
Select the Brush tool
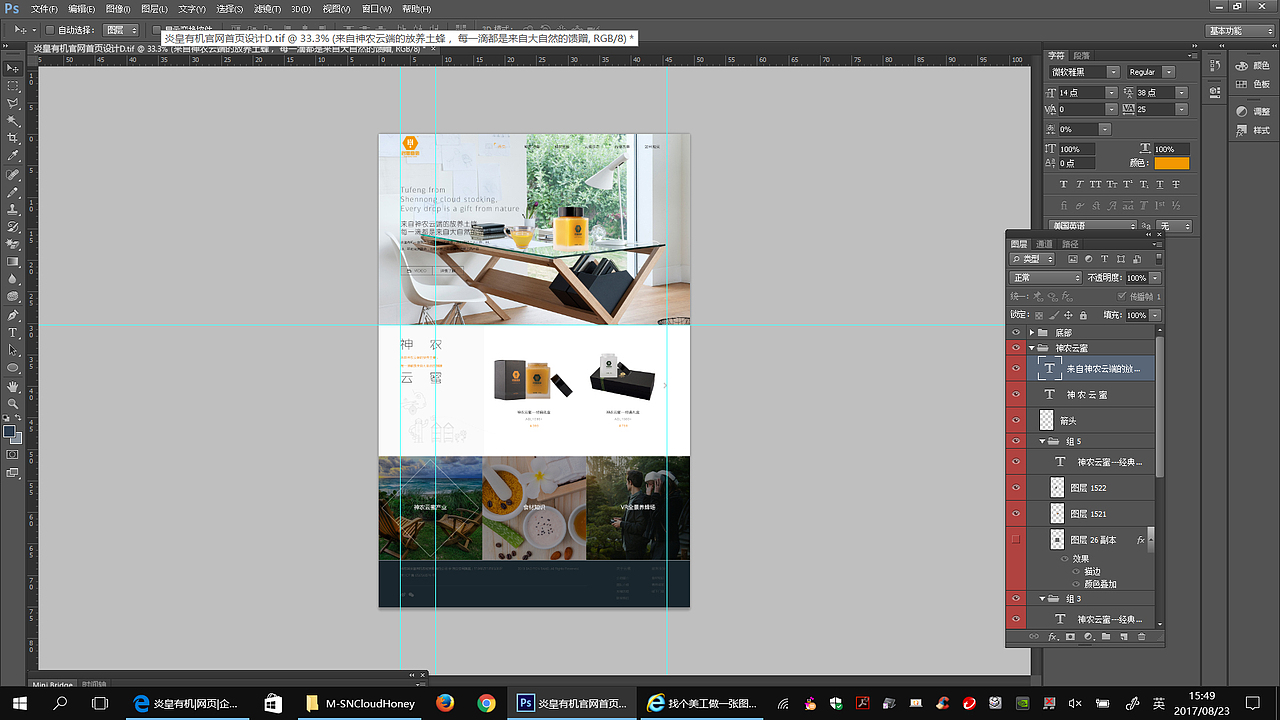point(13,191)
